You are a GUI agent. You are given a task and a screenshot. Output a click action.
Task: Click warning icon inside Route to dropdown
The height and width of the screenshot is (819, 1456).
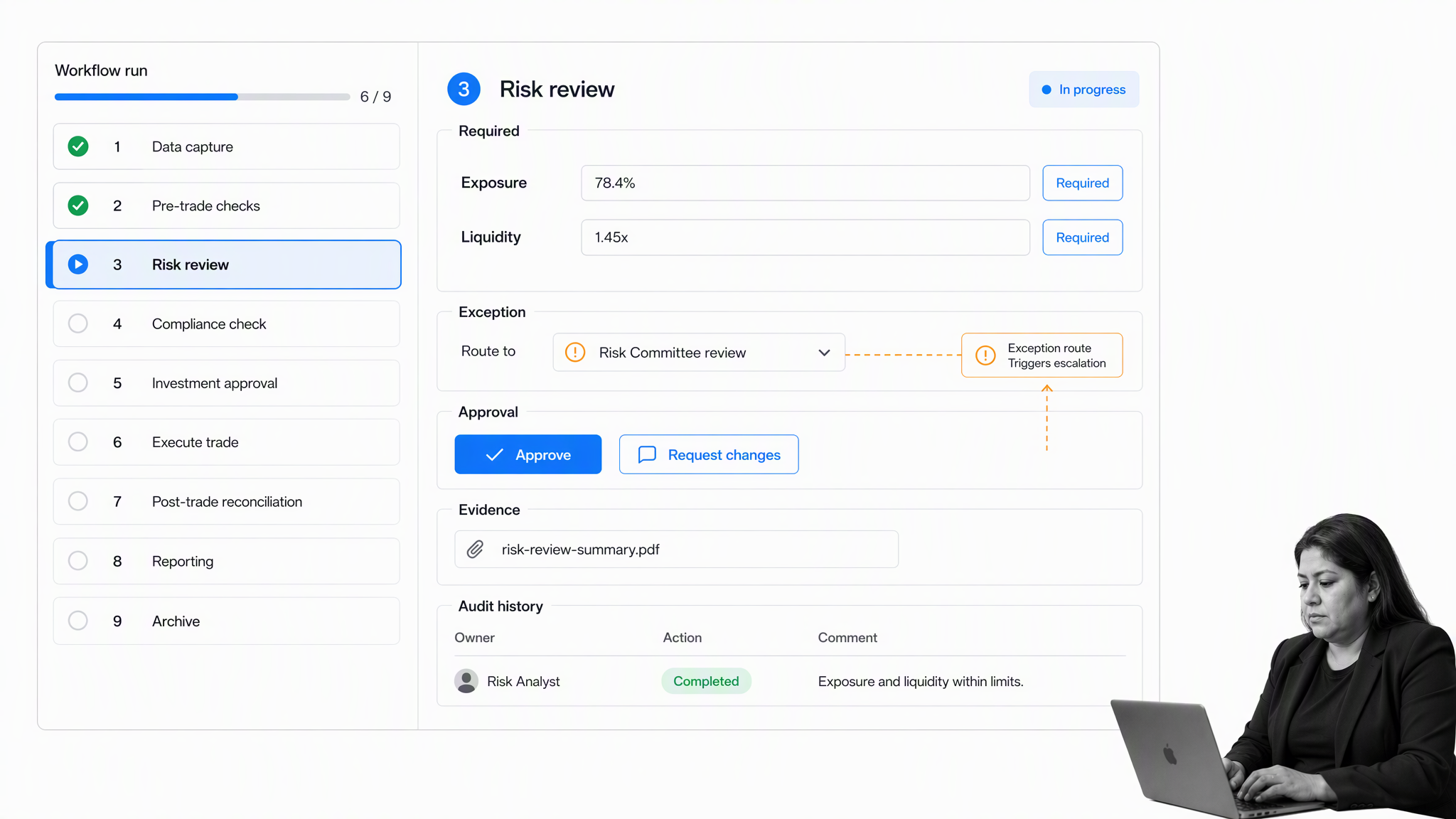pos(575,352)
